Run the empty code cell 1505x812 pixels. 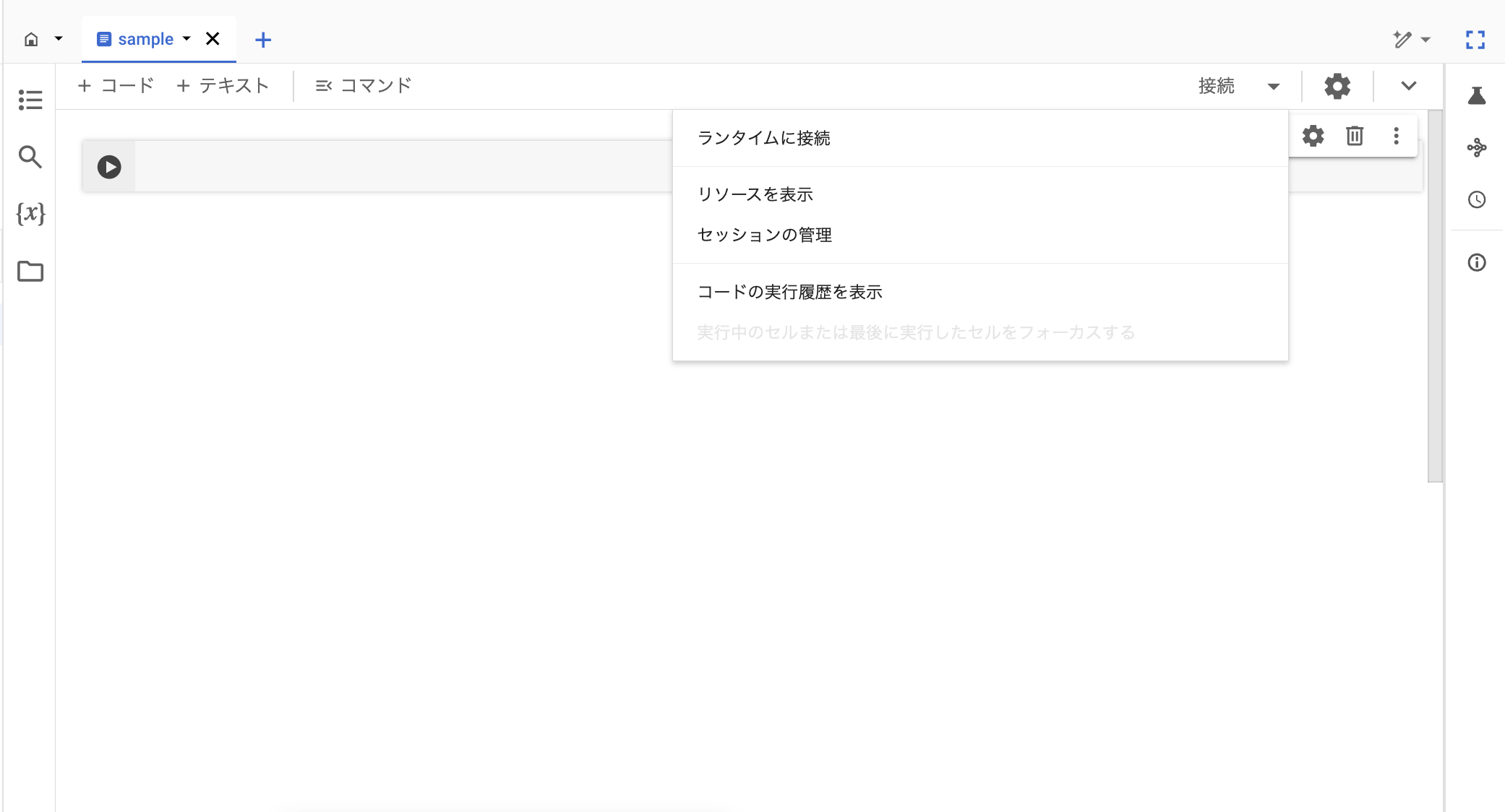[109, 166]
